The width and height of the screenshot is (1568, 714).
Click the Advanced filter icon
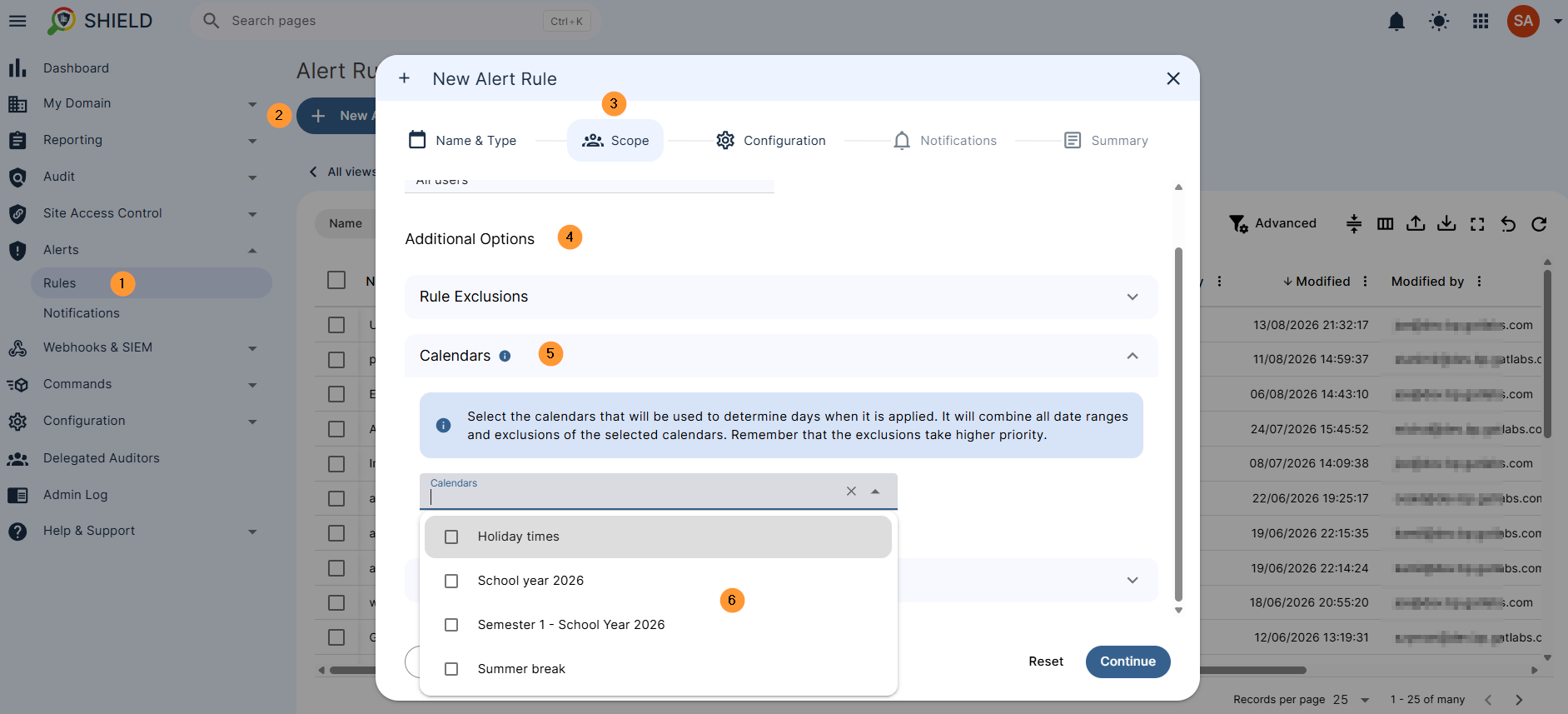pyautogui.click(x=1238, y=223)
